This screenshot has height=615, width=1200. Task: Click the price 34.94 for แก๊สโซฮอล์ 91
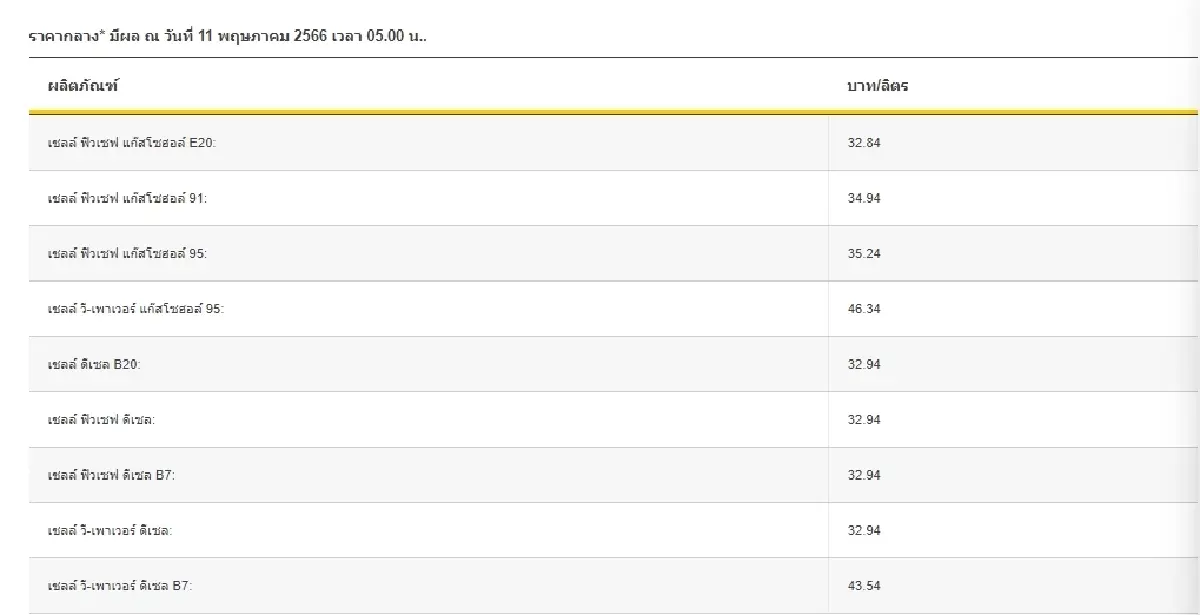pos(864,199)
